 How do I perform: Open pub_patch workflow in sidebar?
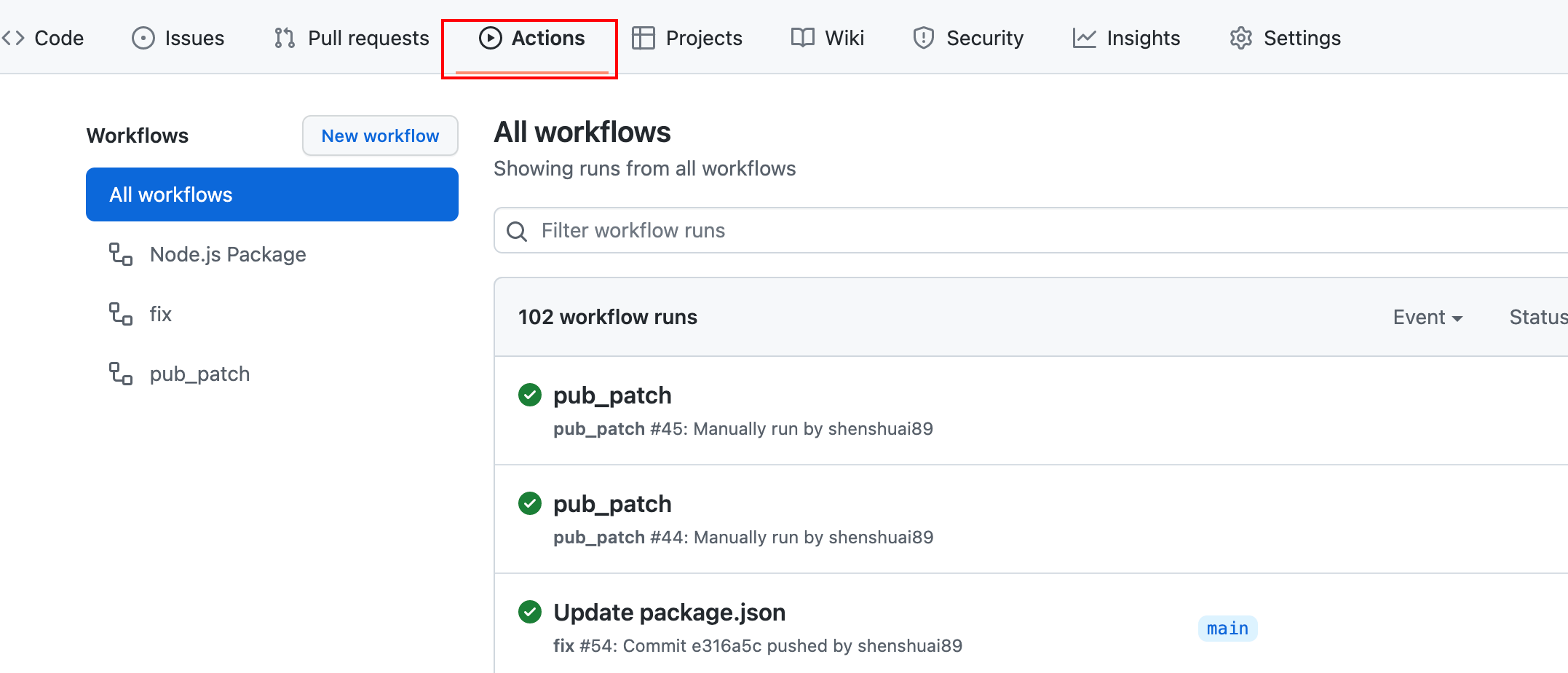[x=199, y=374]
